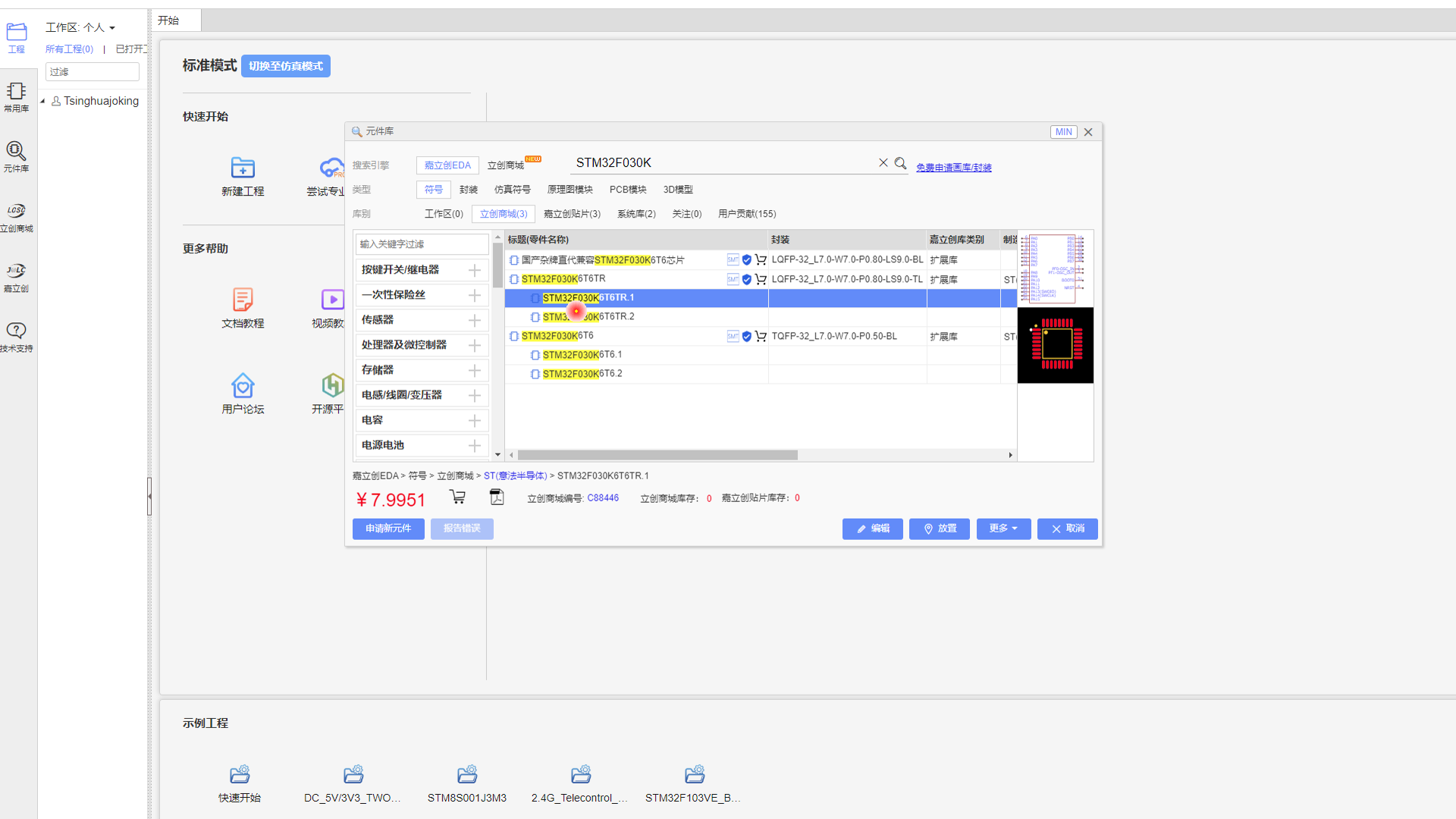Open the 开源平台 open source icon
1456x819 pixels.
click(332, 385)
